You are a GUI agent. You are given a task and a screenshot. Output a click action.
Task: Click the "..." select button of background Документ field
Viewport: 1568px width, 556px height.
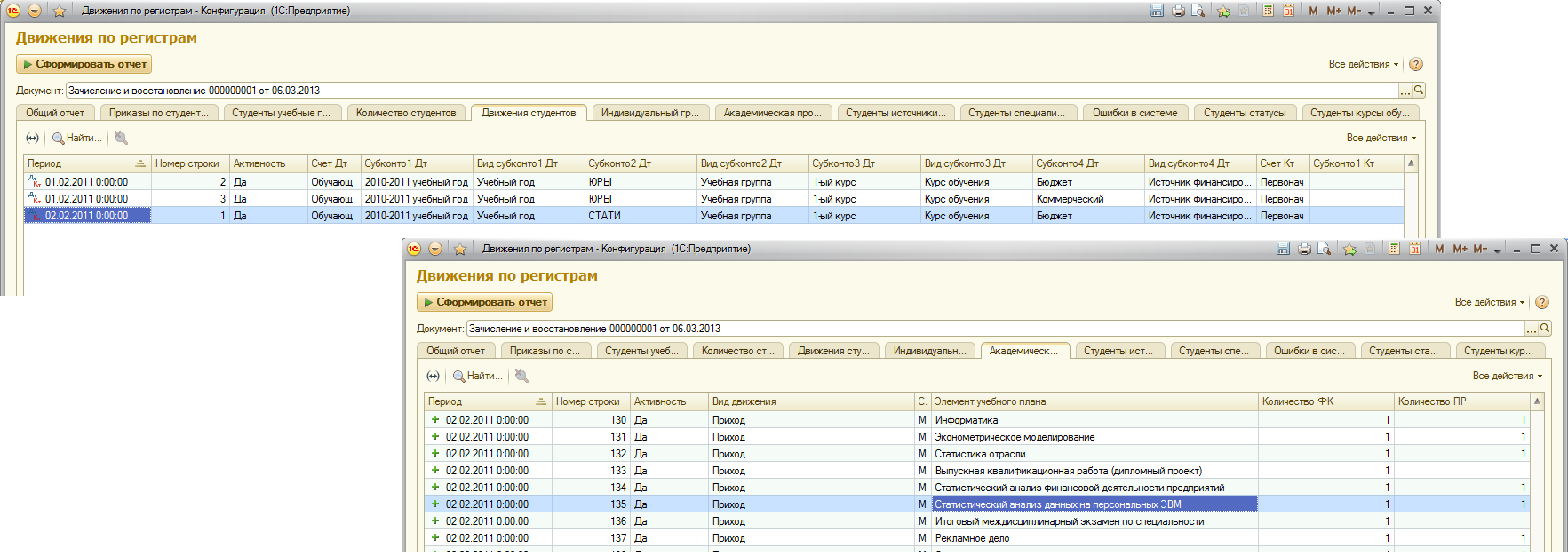(1405, 91)
